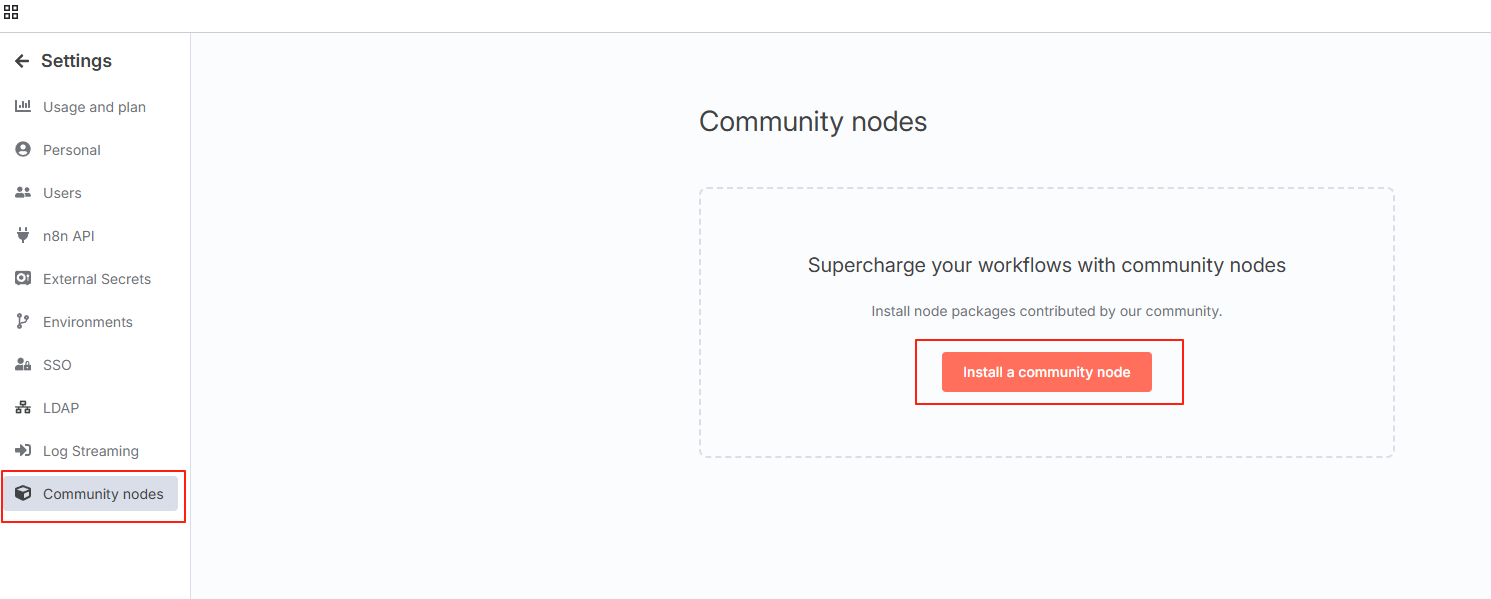Click the LDAP network icon

tap(23, 407)
